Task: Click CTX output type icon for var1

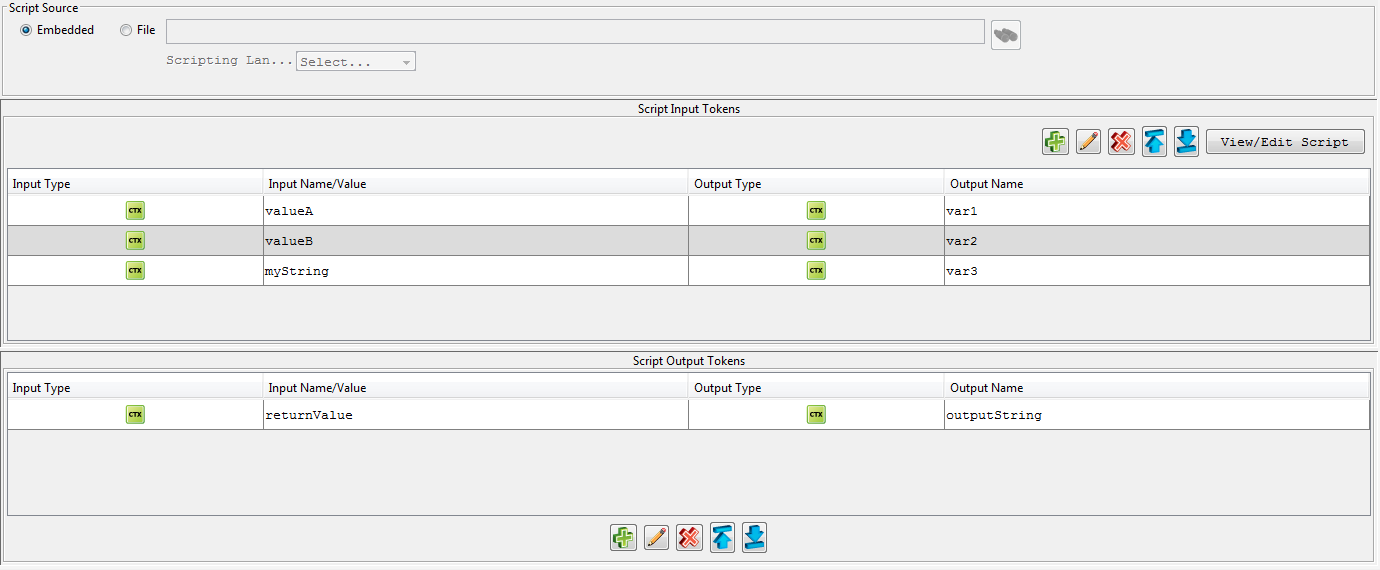Action: click(816, 211)
